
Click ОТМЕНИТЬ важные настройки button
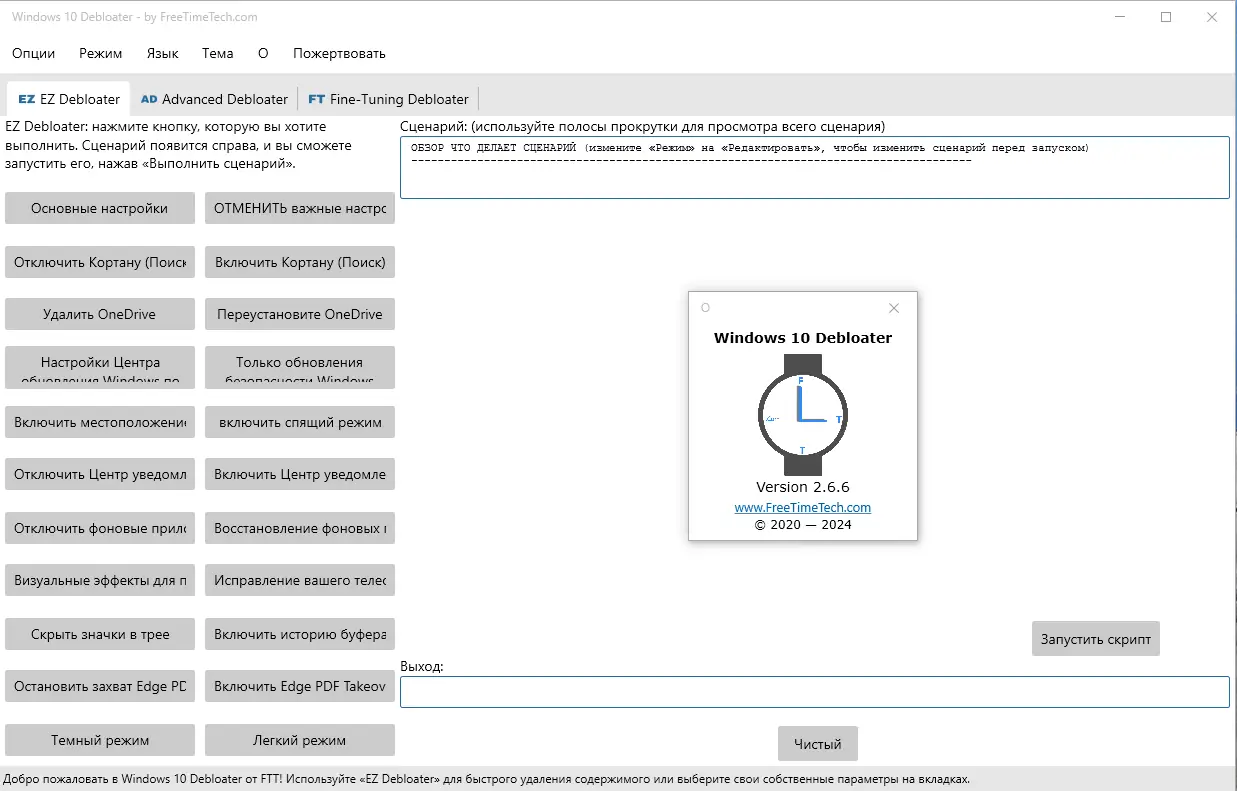point(300,209)
